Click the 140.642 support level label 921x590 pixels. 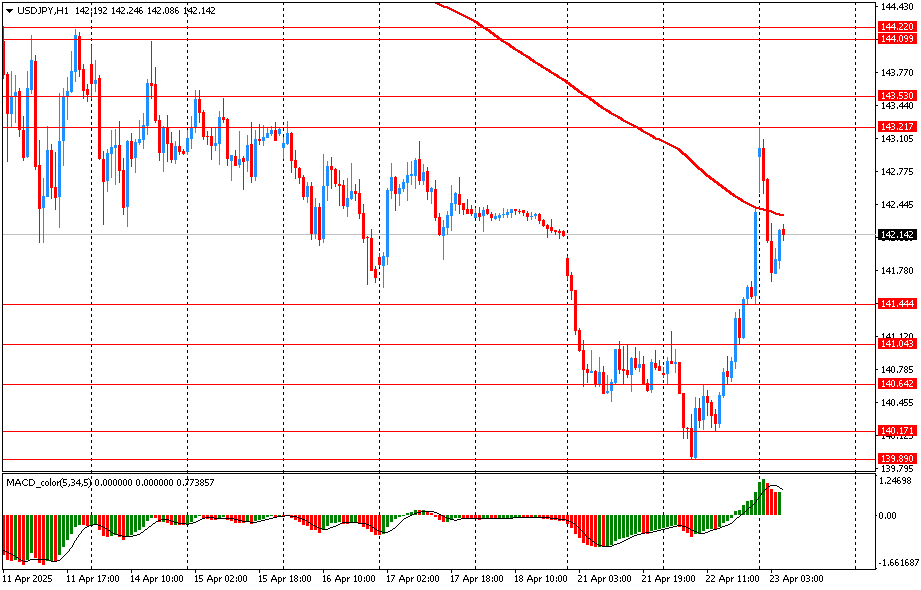(x=895, y=384)
